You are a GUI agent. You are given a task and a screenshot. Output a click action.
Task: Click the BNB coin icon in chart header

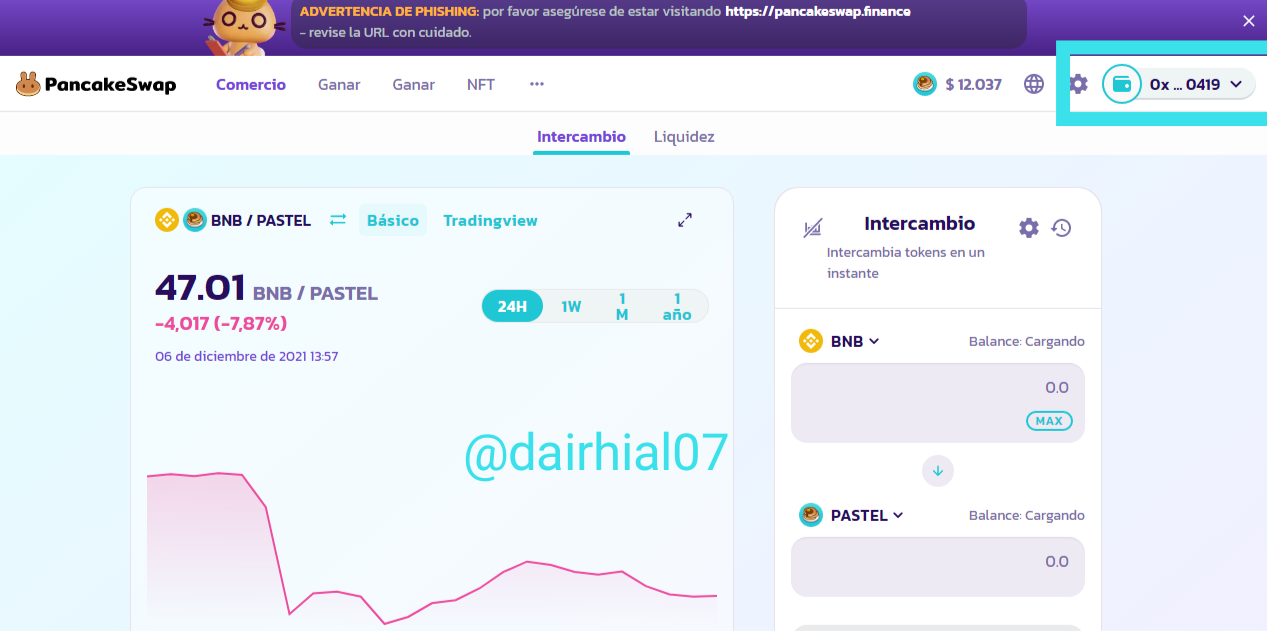point(167,220)
